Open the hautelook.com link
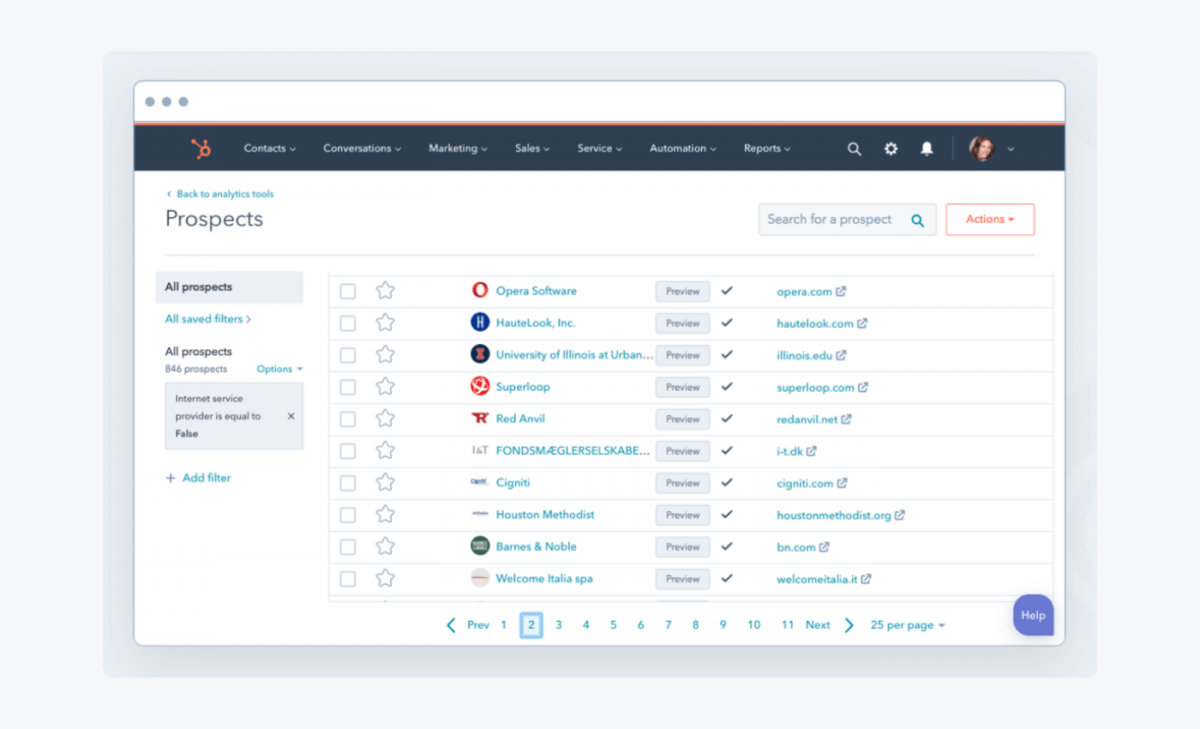Image resolution: width=1200 pixels, height=729 pixels. [x=815, y=323]
